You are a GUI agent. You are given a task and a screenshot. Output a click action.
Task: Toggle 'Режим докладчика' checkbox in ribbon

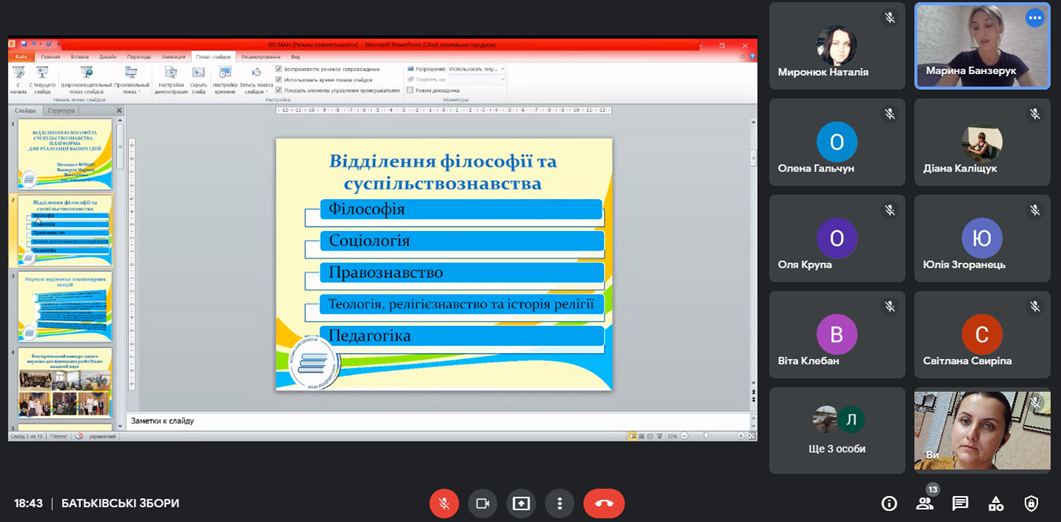click(411, 90)
